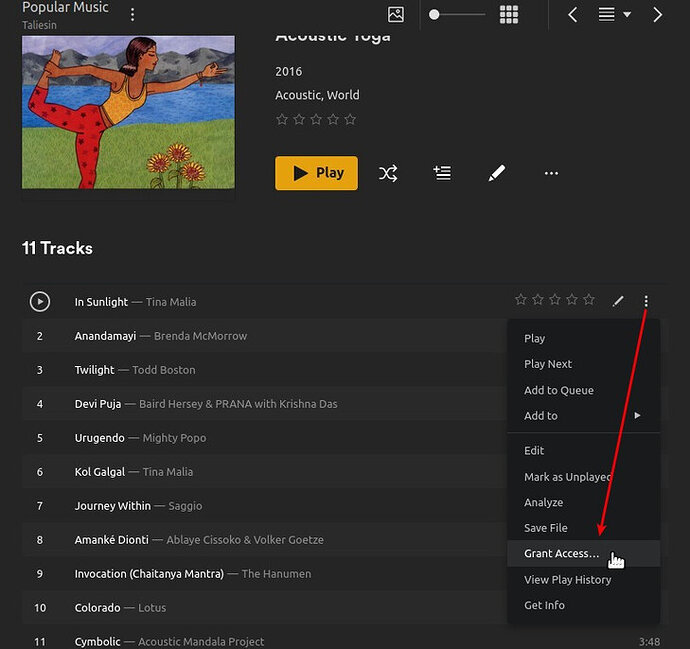Expand the Add to submenu
This screenshot has width=690, height=649.
tap(584, 416)
